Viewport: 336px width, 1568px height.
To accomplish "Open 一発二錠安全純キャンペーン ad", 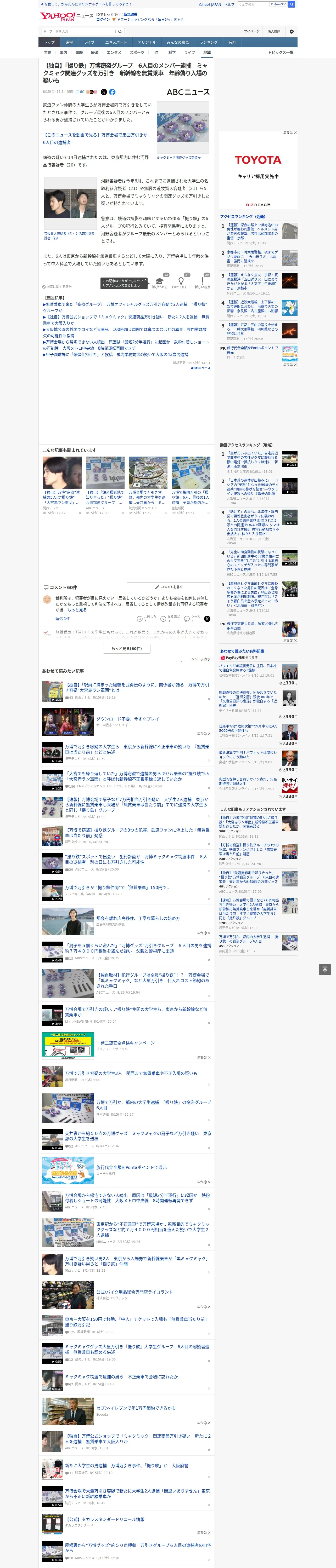I will click(x=125, y=1043).
